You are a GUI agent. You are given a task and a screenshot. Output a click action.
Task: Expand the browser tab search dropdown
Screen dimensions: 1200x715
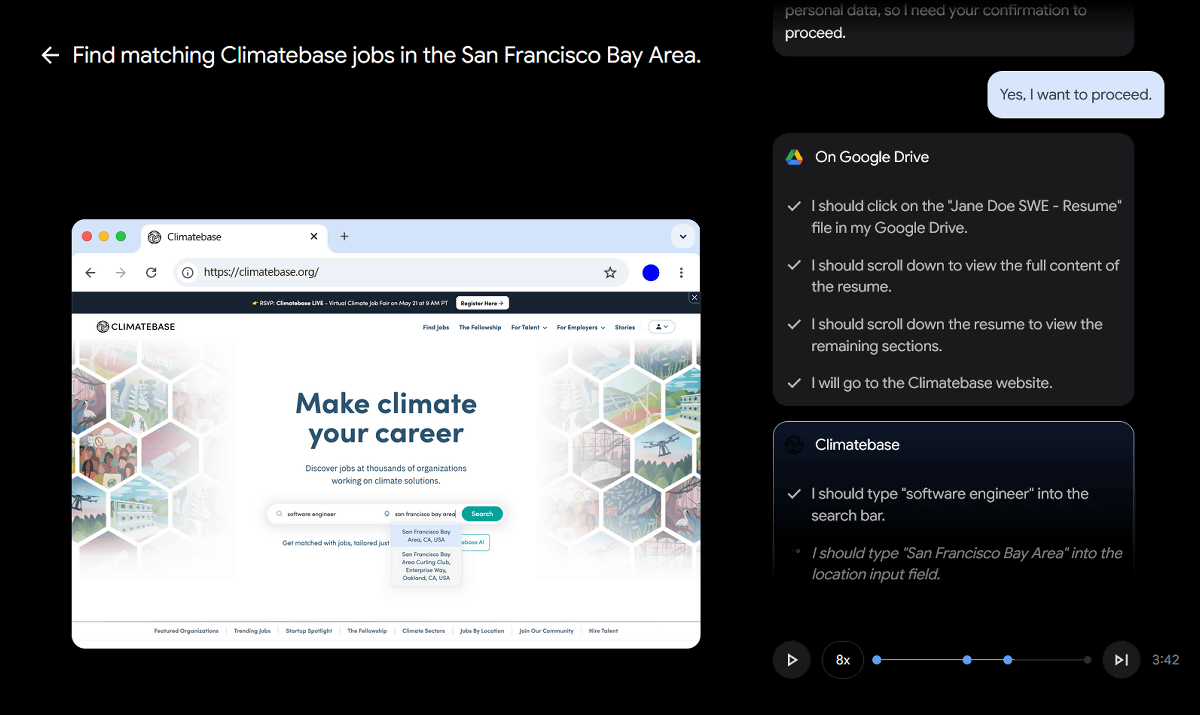[x=683, y=237]
